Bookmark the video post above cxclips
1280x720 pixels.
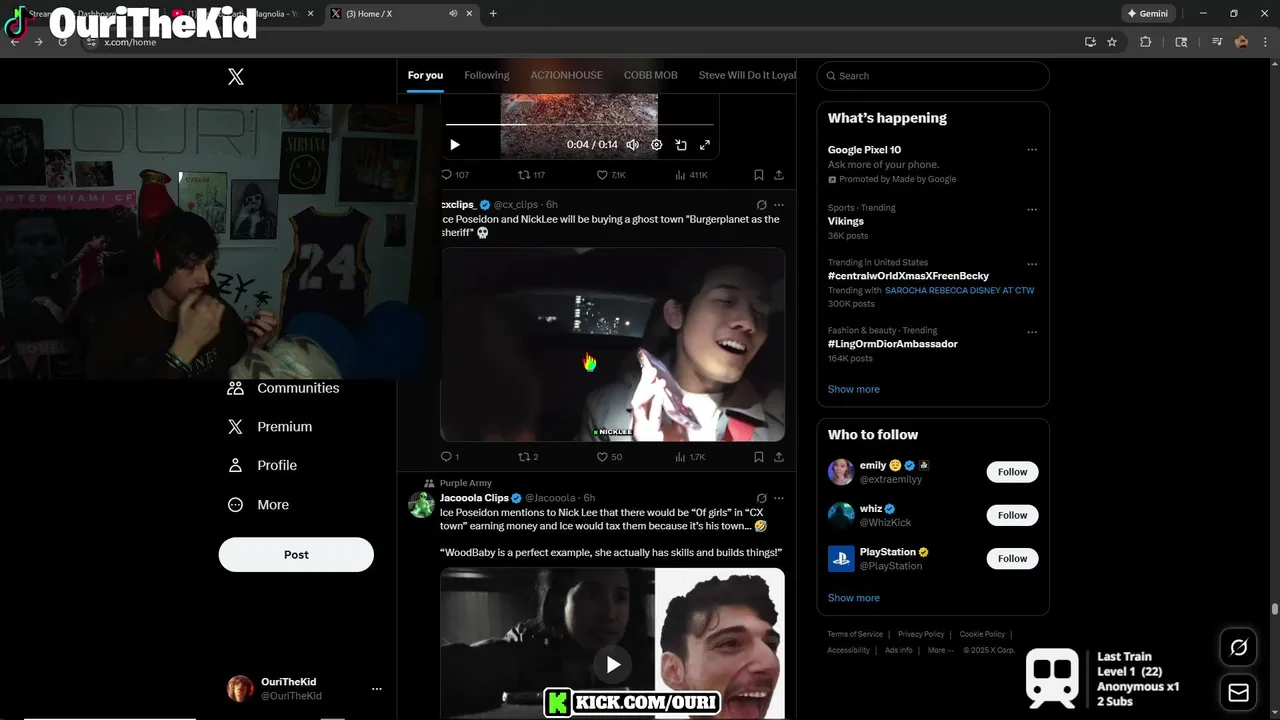point(759,175)
